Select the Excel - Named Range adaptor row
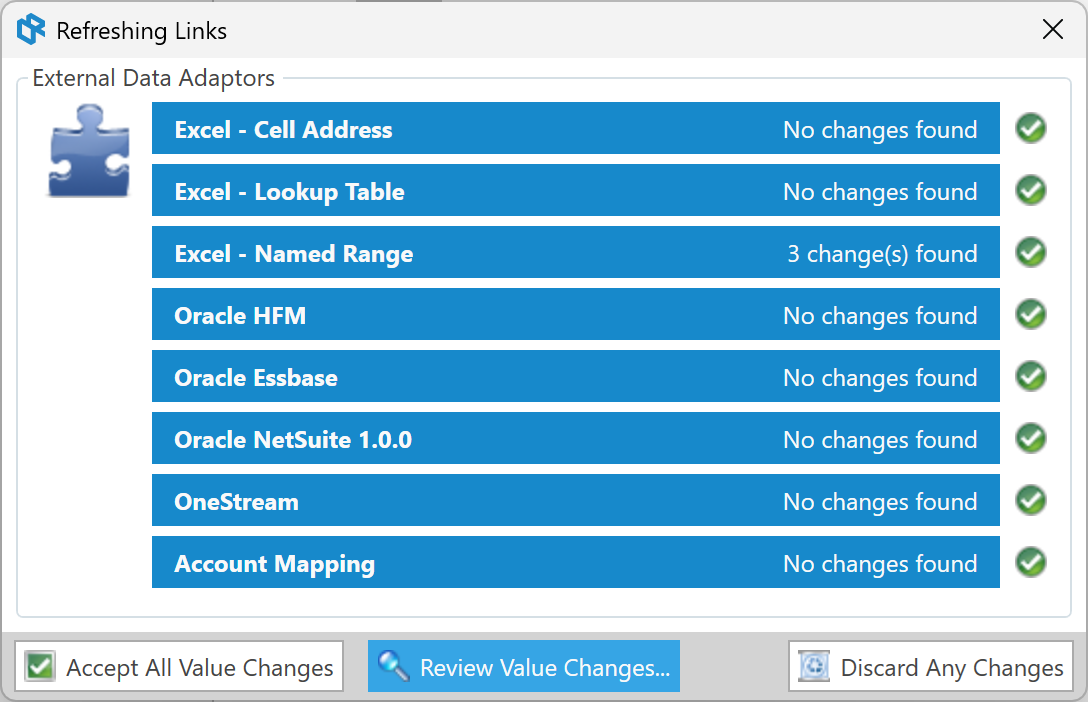Screen dimensions: 1088x702 576,252
